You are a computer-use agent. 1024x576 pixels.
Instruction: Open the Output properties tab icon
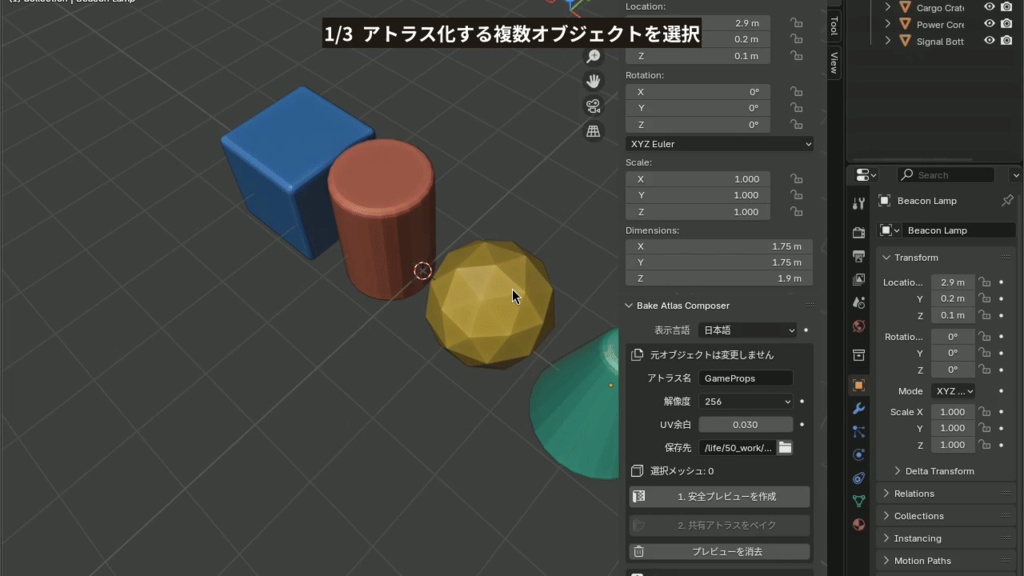point(859,256)
